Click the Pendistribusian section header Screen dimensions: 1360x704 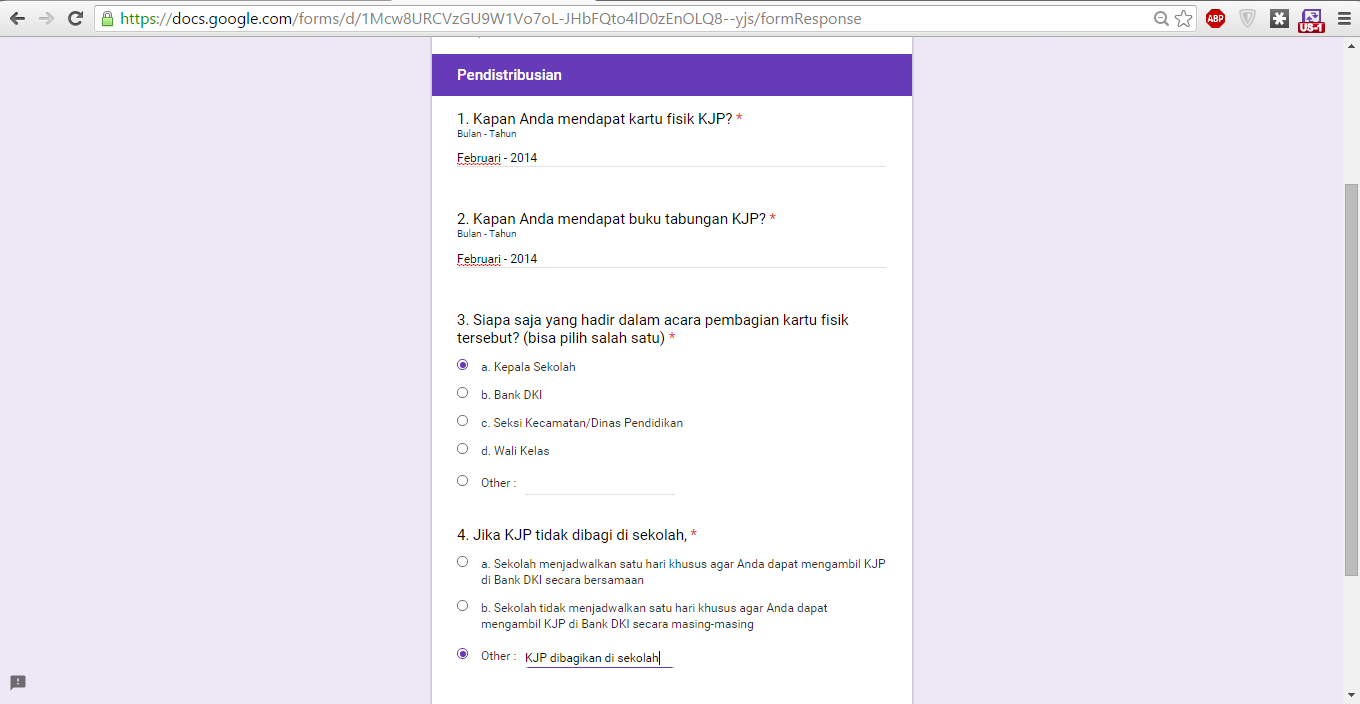[672, 75]
